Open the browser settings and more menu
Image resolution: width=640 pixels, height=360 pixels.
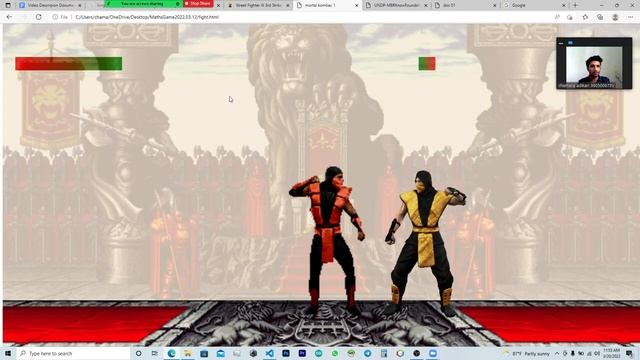(631, 17)
